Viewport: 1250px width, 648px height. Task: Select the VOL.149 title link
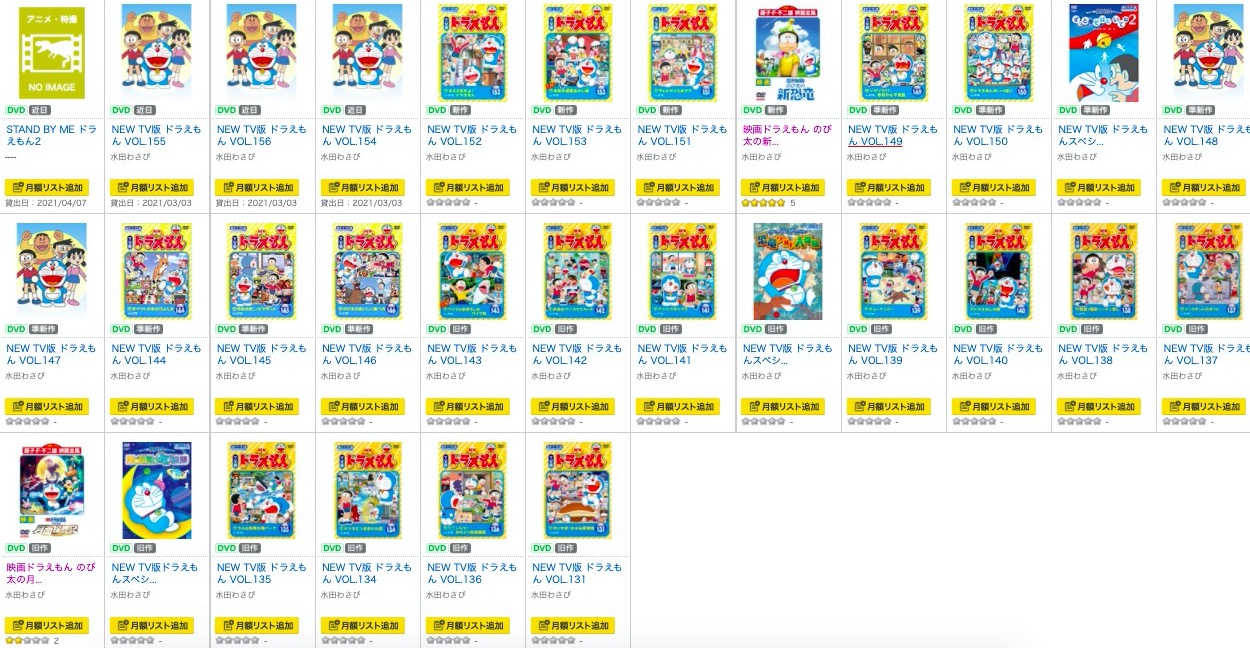tap(892, 135)
